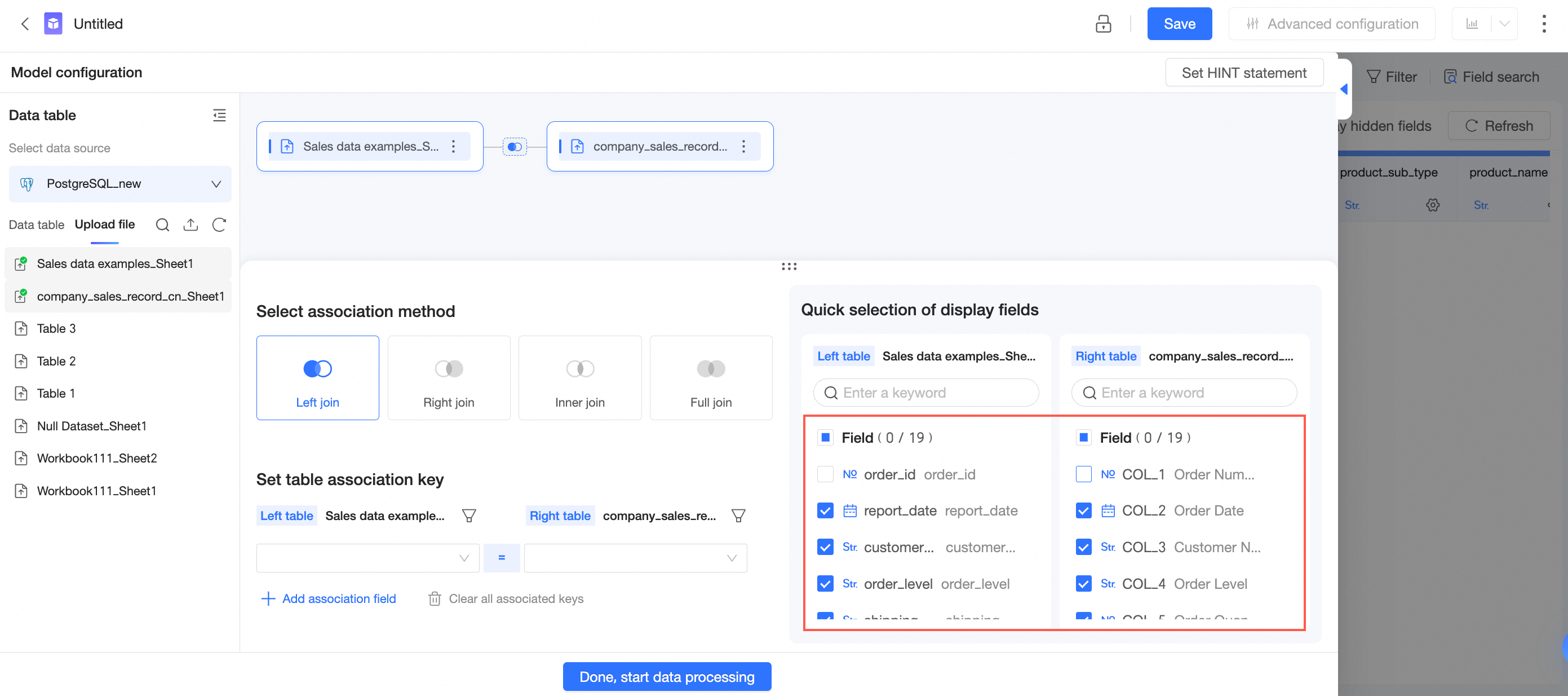Click the lock icon beside Save
Screen dimensions: 1568x696
coord(1102,24)
